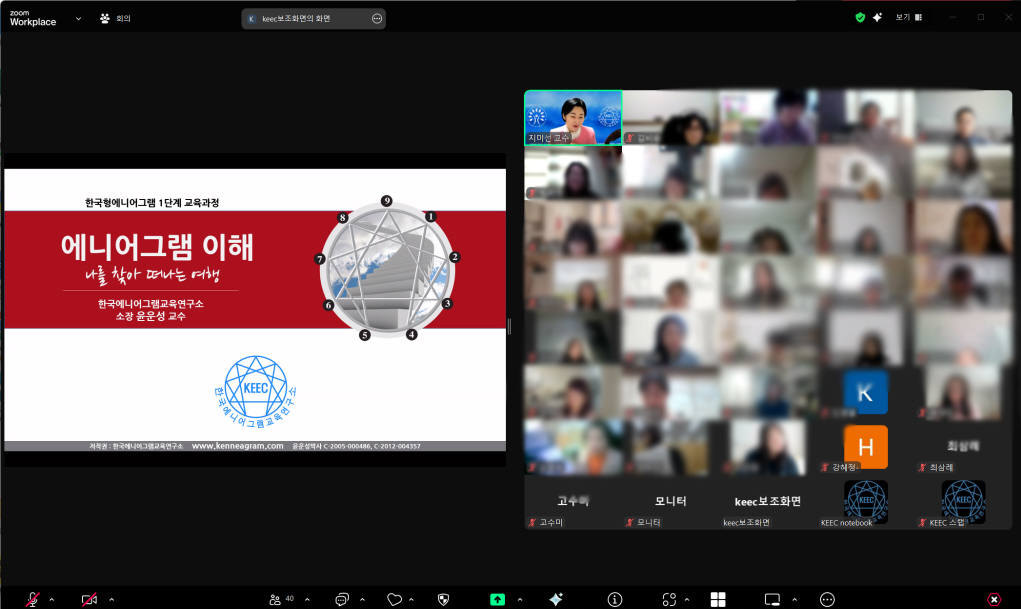The height and width of the screenshot is (609, 1021).
Task: Click the www.kenneagram.com link on the slide
Action: (x=238, y=446)
